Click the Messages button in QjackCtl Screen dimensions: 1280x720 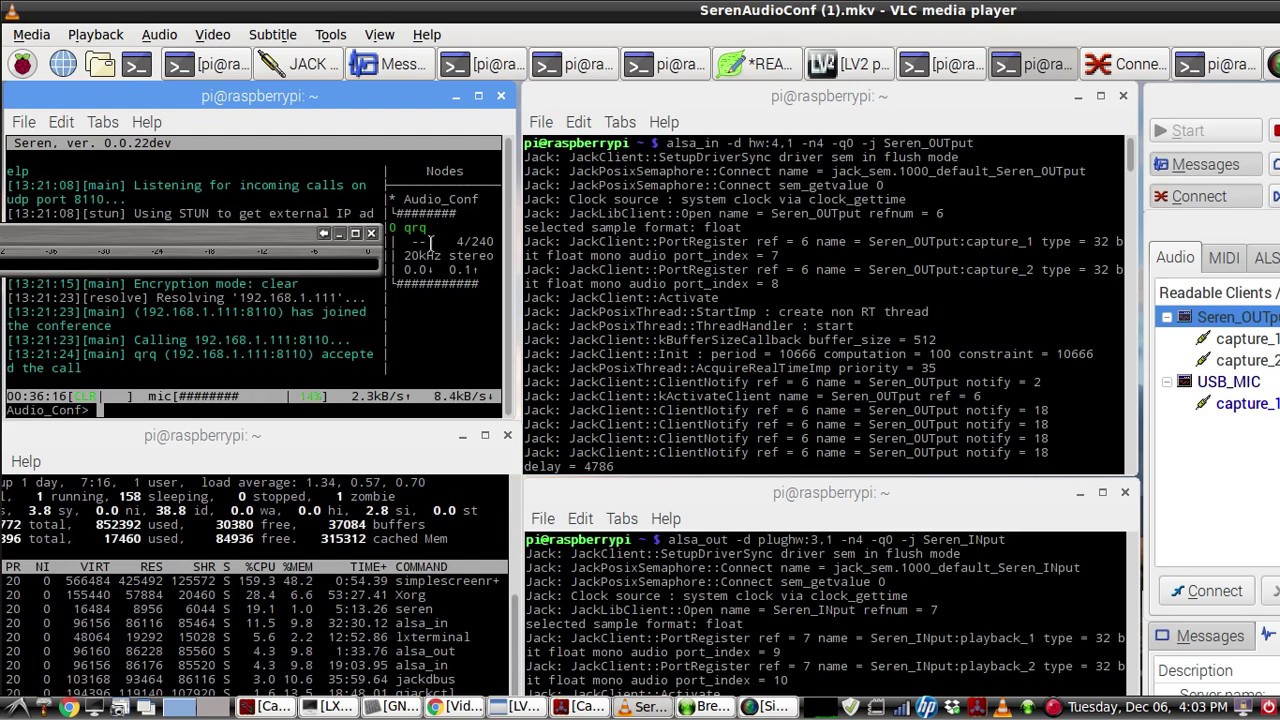click(1205, 164)
